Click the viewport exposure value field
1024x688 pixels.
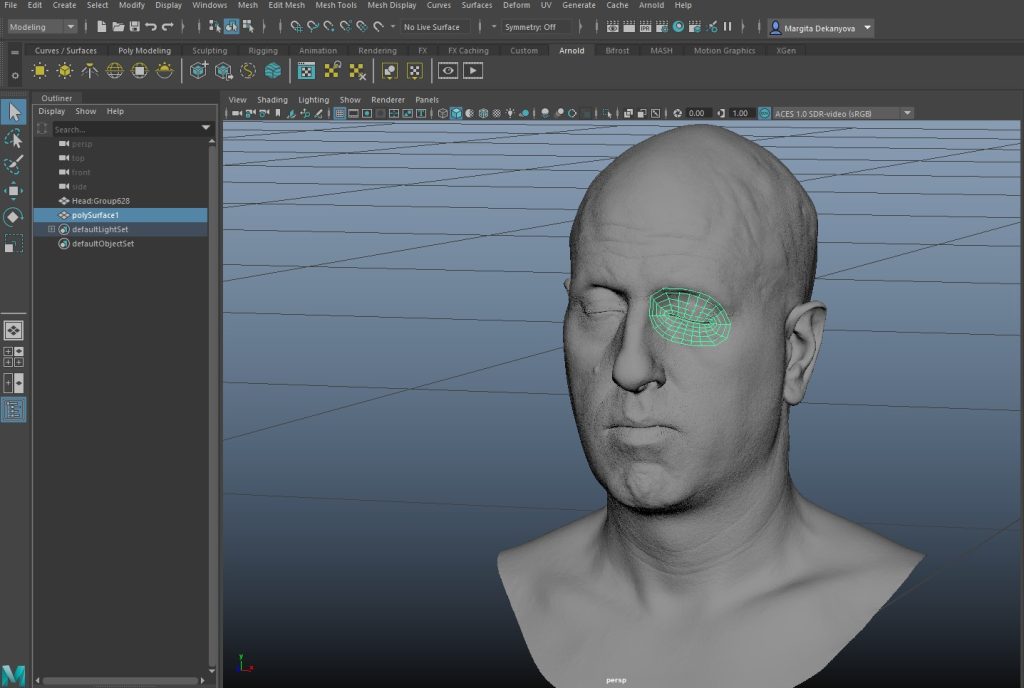click(697, 114)
